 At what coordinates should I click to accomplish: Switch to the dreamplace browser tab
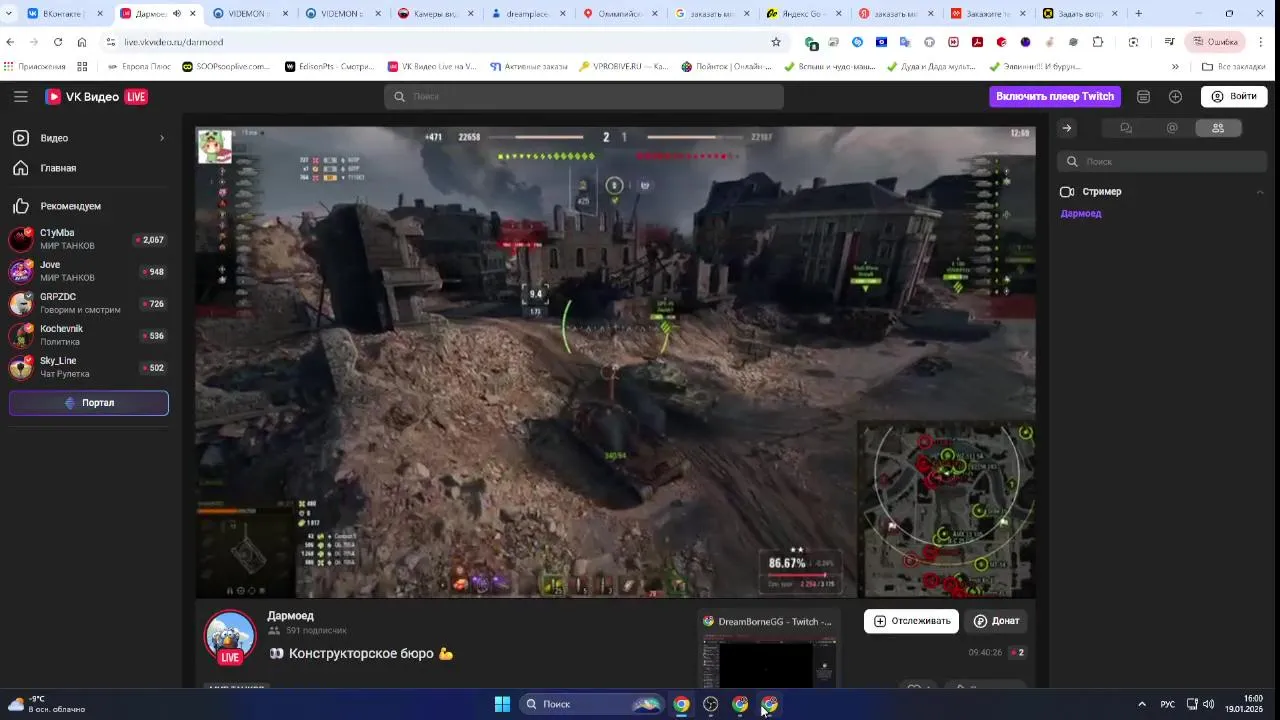click(x=529, y=14)
